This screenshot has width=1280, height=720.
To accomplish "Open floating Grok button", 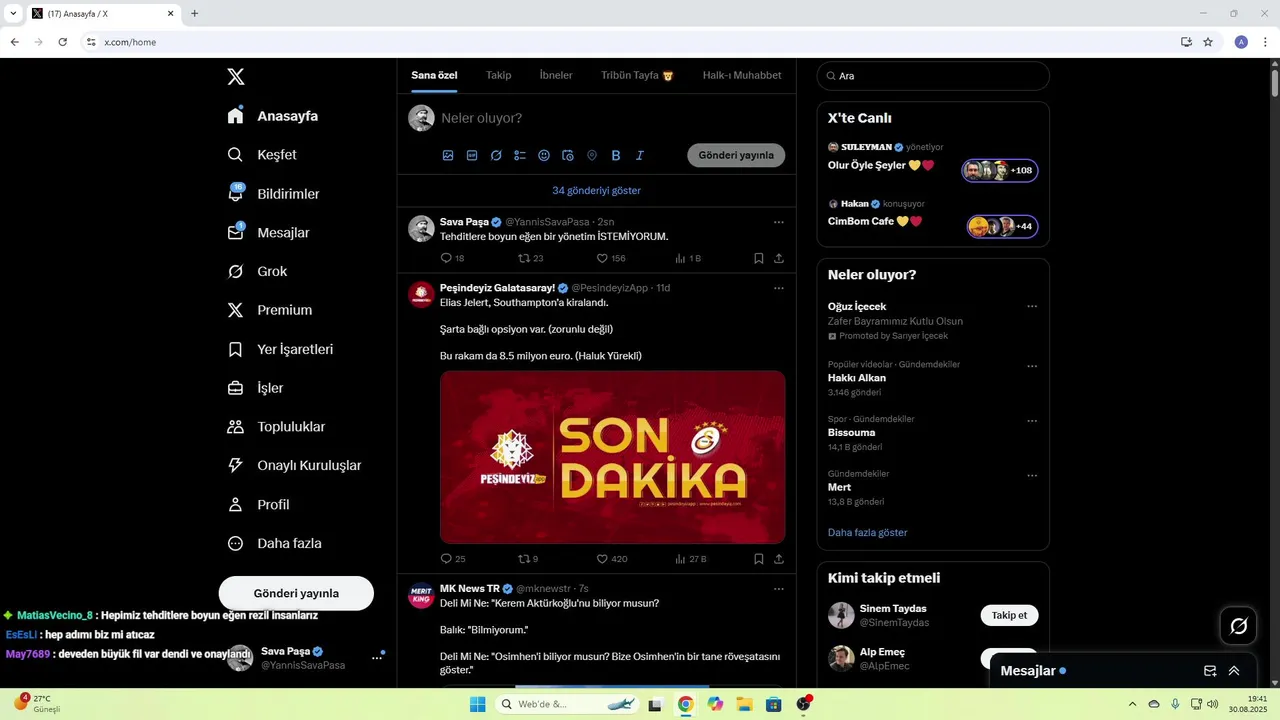I will (x=1238, y=626).
